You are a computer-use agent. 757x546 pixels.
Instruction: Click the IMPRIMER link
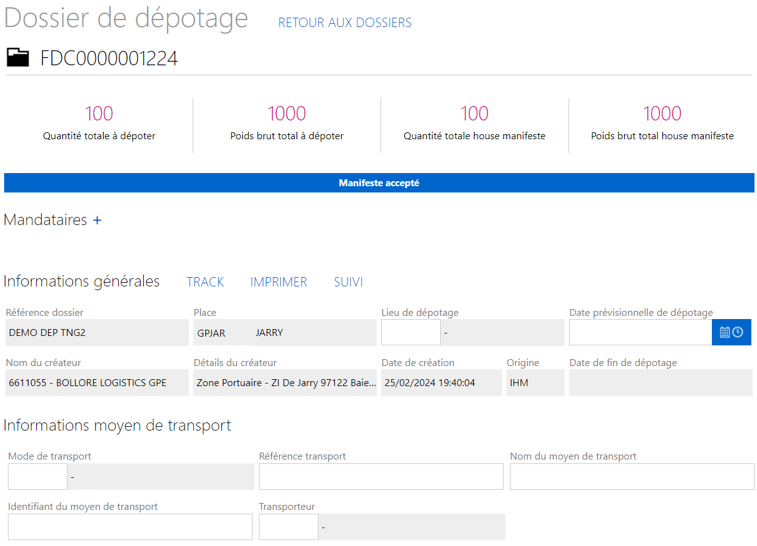coord(279,282)
